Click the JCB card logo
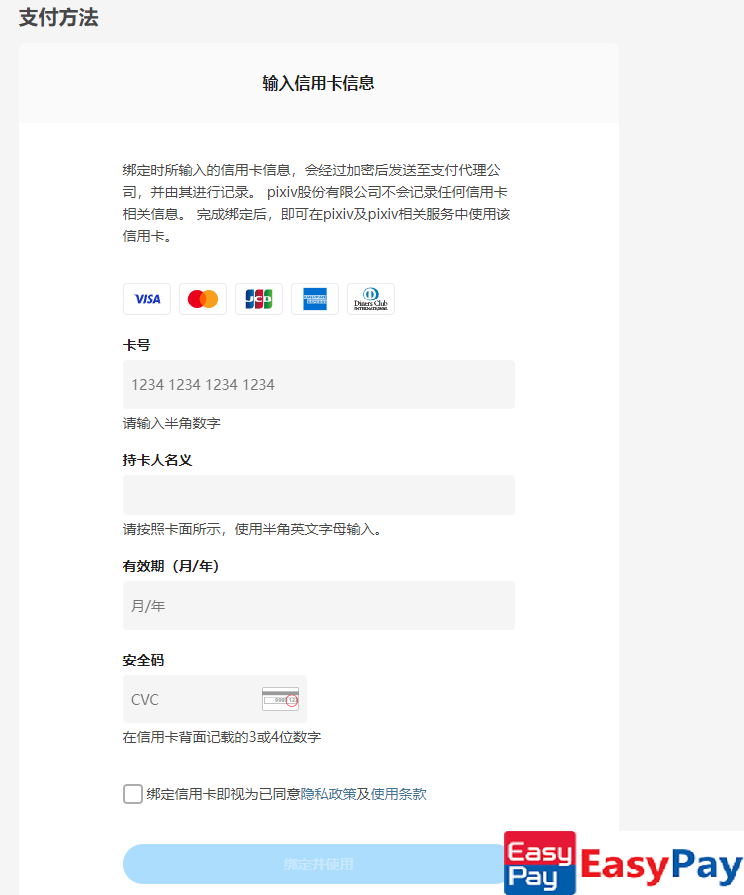The height and width of the screenshot is (895, 744). tap(259, 299)
